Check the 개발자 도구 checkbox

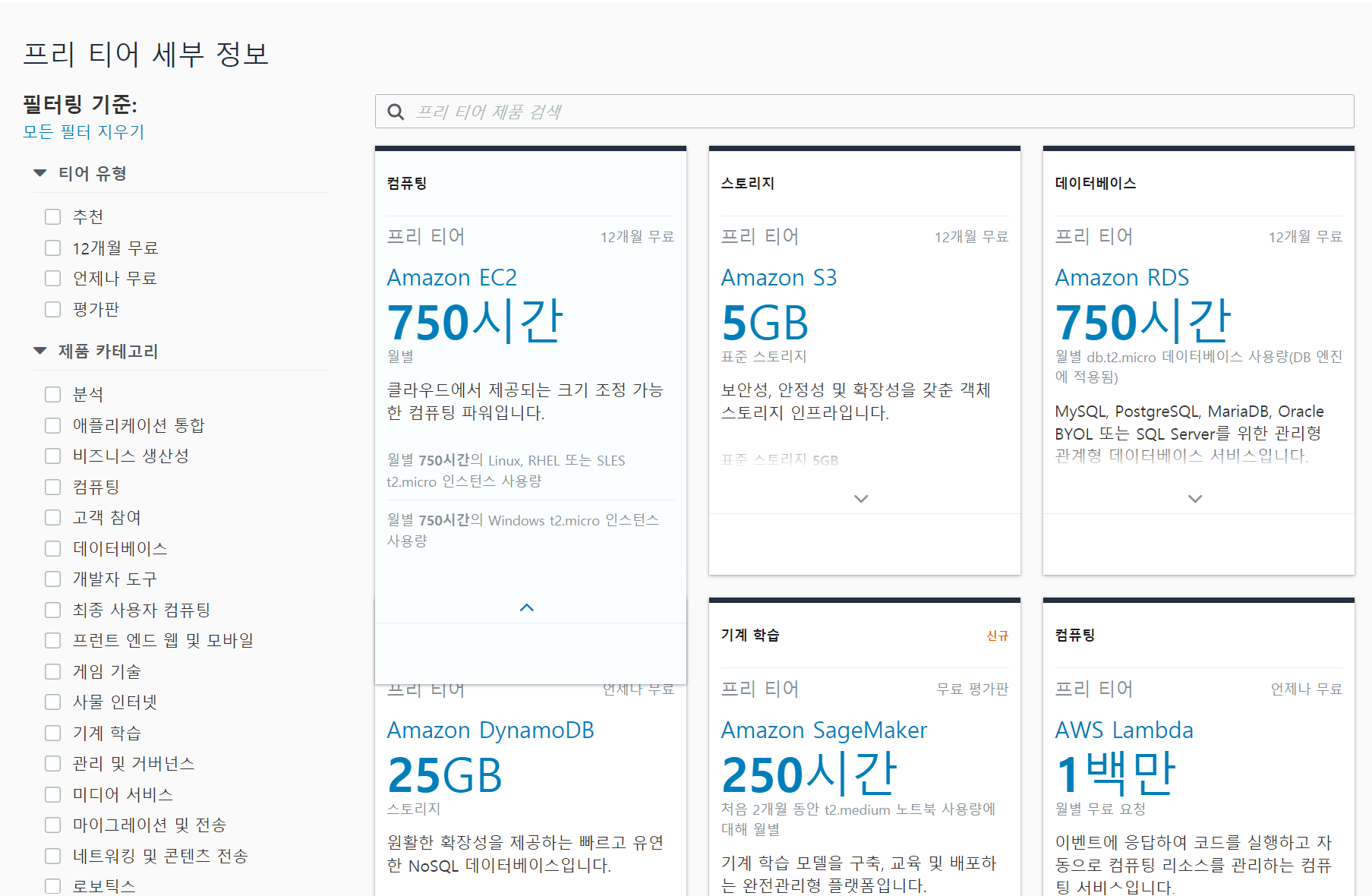point(52,579)
